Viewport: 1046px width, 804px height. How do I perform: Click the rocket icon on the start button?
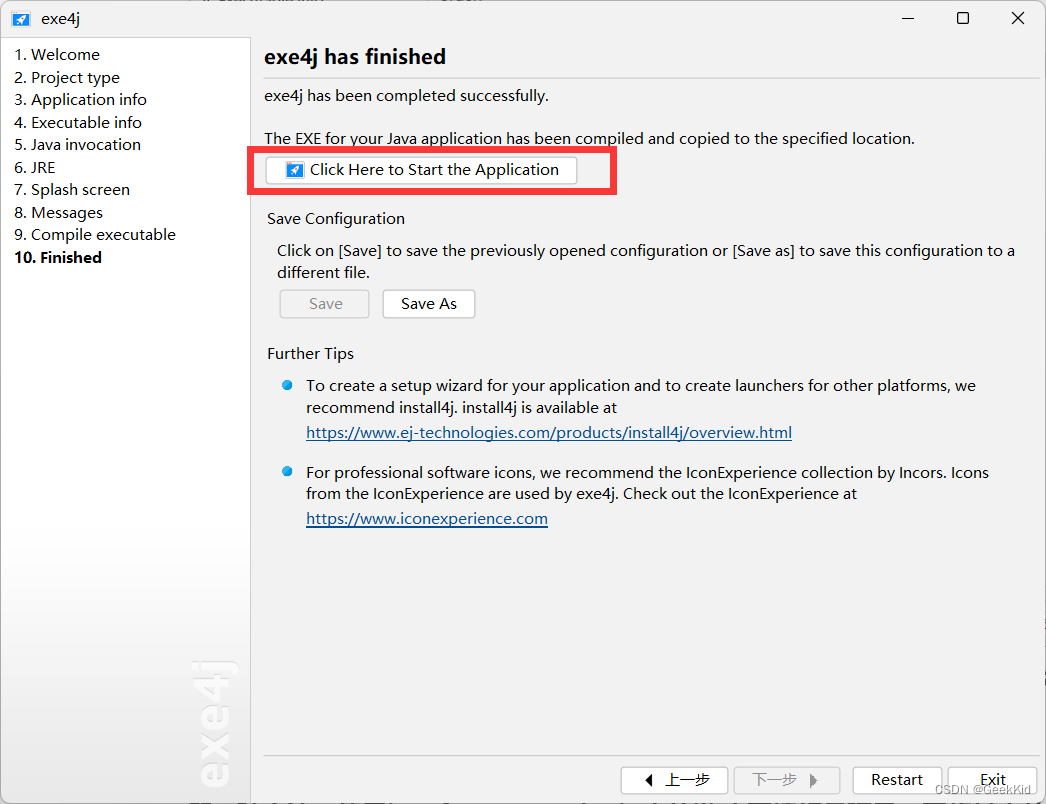(294, 170)
